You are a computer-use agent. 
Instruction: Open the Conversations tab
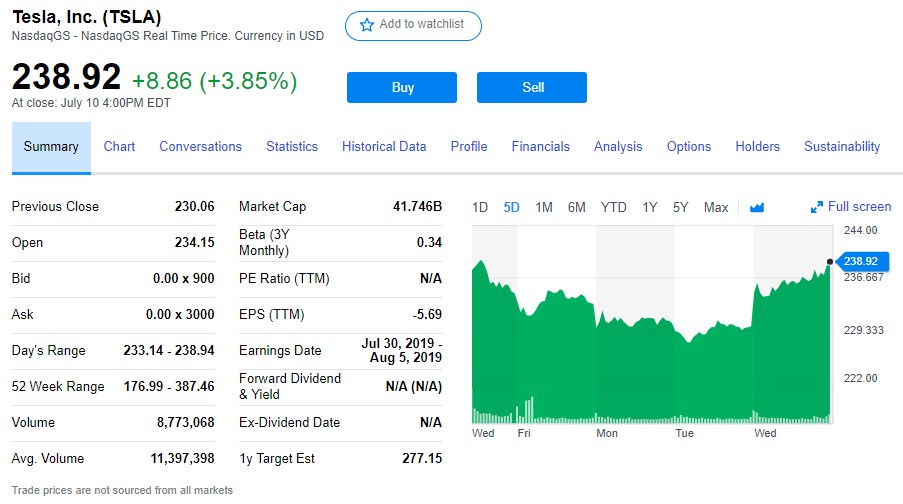click(200, 147)
